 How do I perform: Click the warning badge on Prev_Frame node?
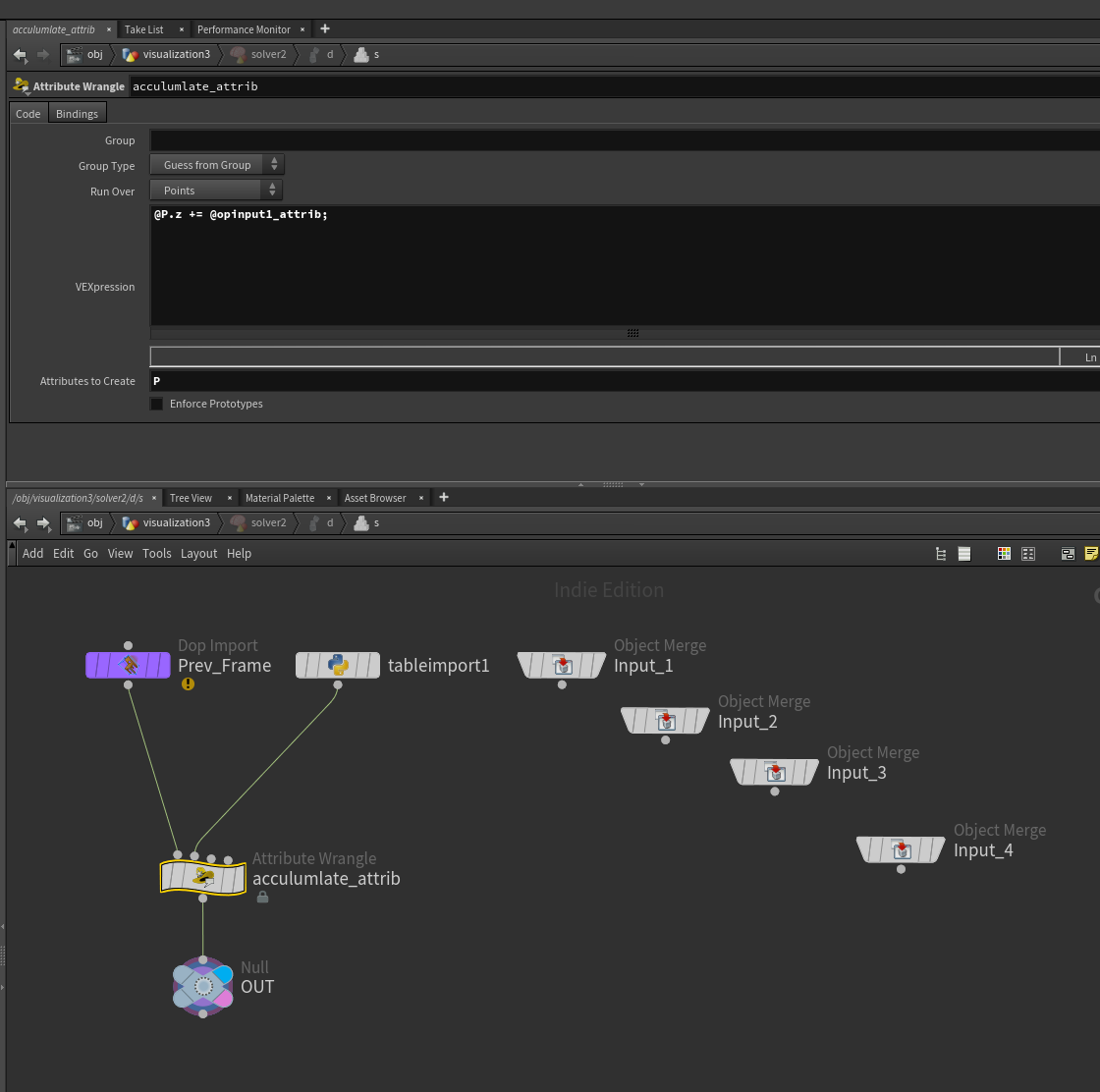188,683
